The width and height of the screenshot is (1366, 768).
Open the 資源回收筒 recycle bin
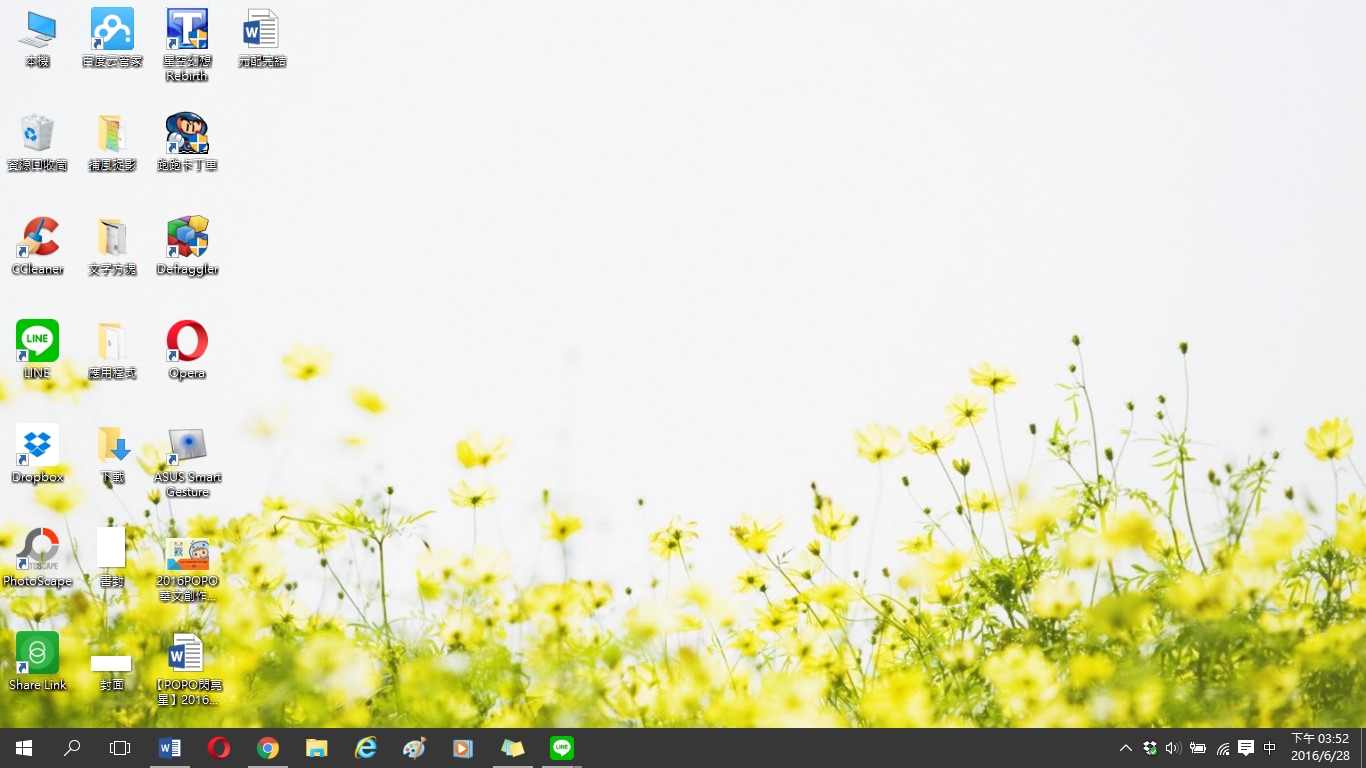click(37, 142)
